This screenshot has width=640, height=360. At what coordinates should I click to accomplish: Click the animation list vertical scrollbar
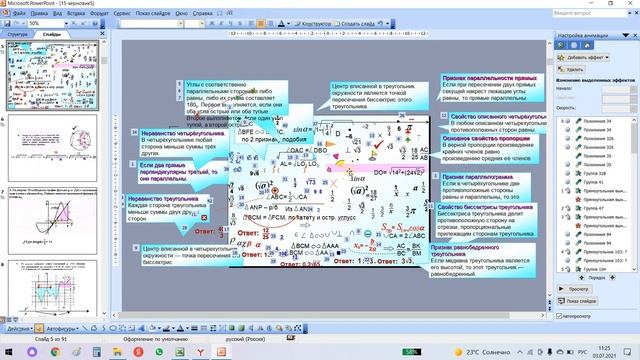coord(634,194)
